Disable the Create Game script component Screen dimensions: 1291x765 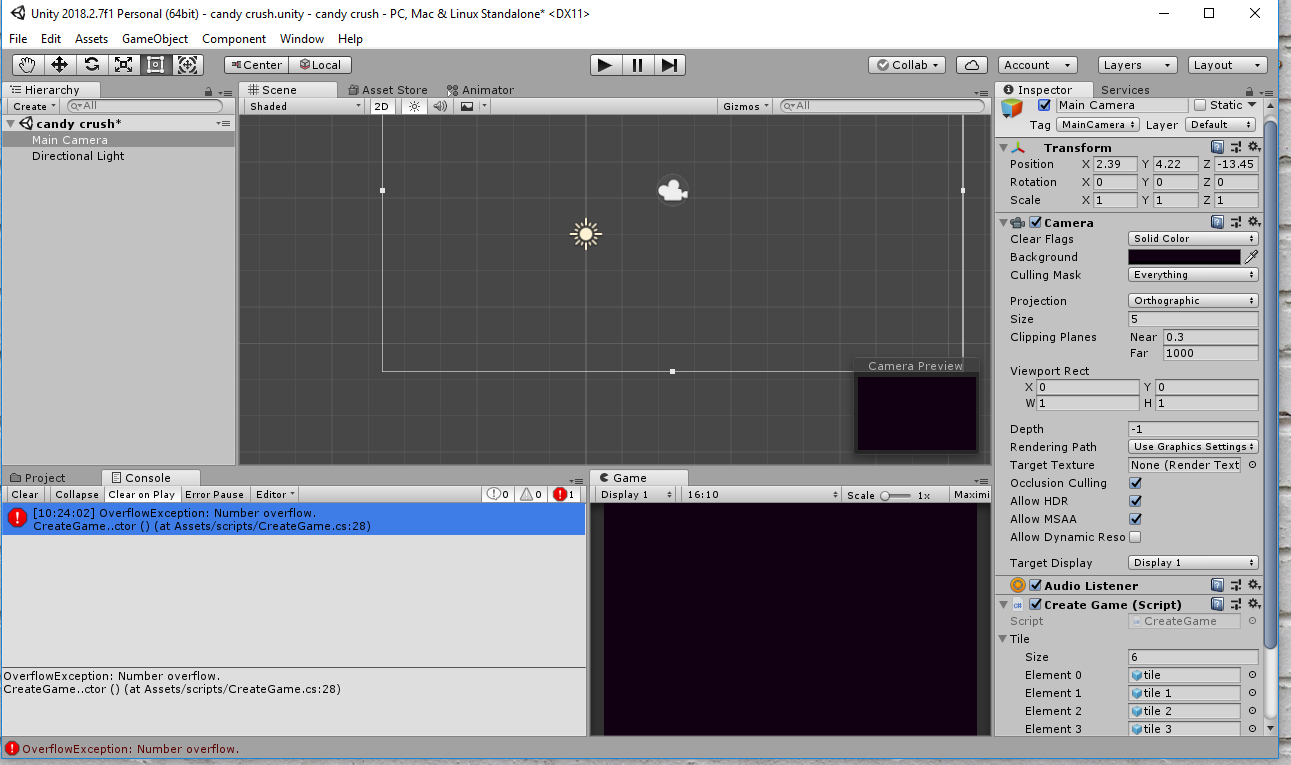tap(1036, 604)
